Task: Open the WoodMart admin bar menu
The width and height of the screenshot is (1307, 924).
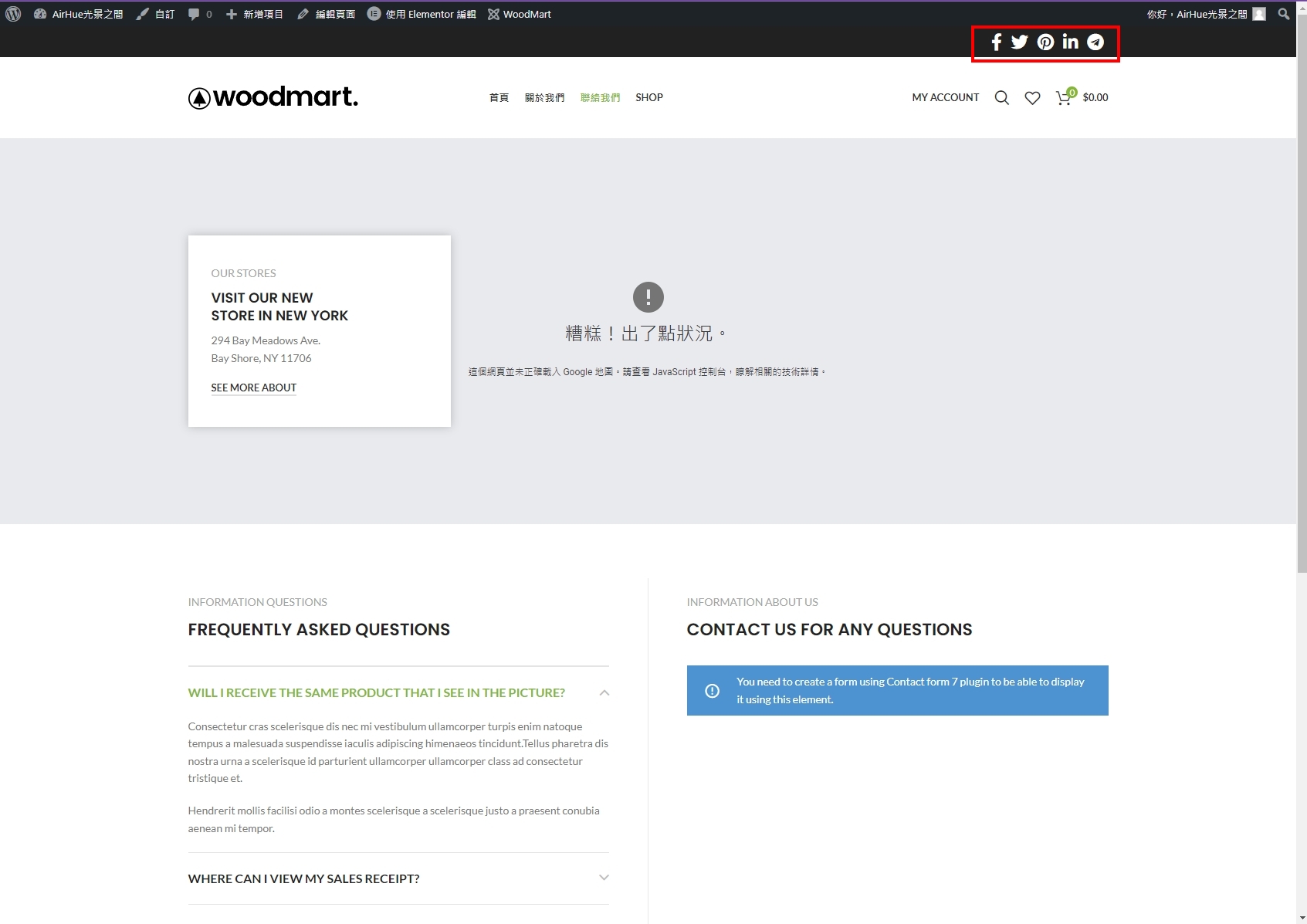Action: 520,14
